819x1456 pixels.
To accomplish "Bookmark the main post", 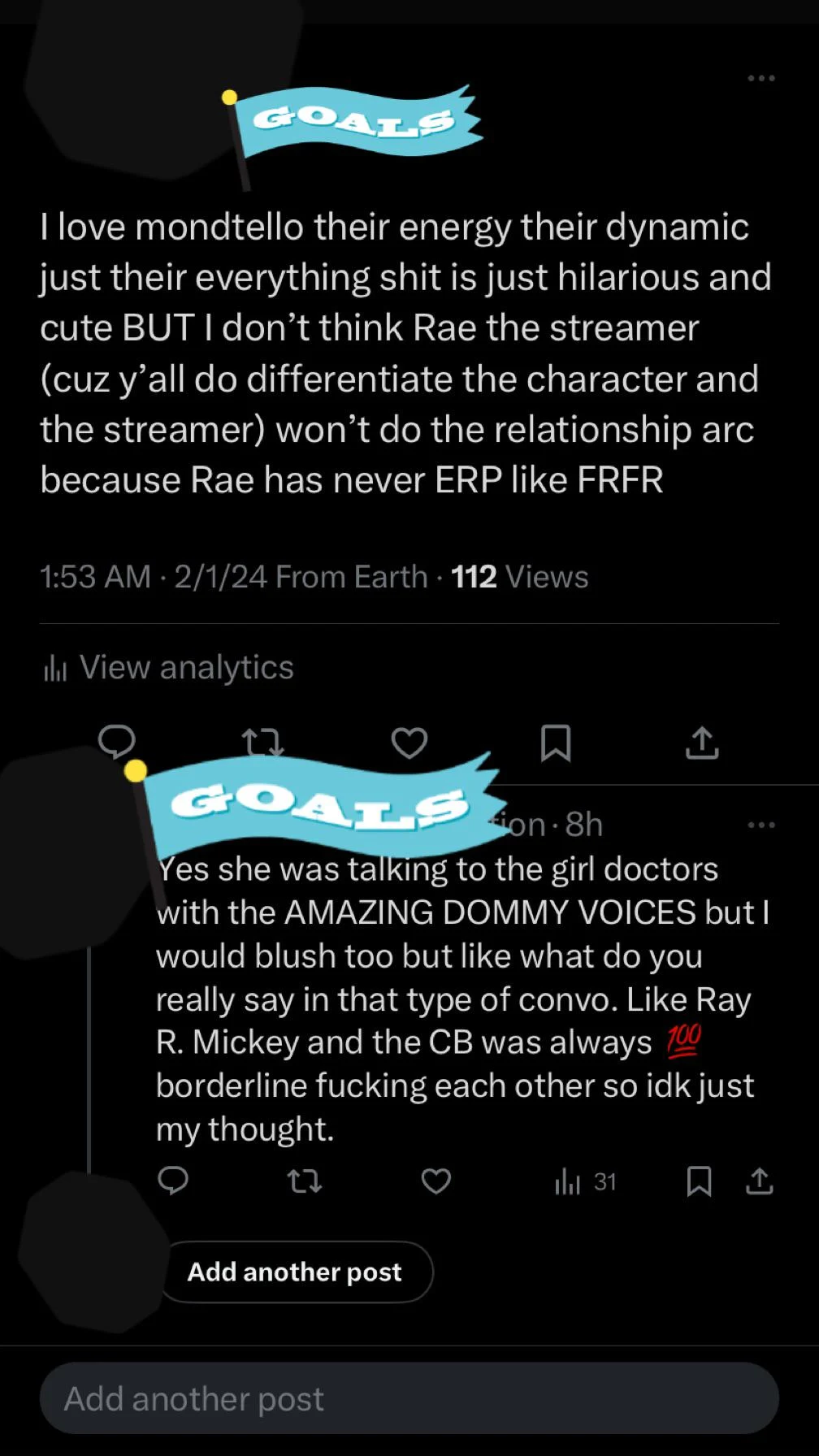I will coord(556,743).
